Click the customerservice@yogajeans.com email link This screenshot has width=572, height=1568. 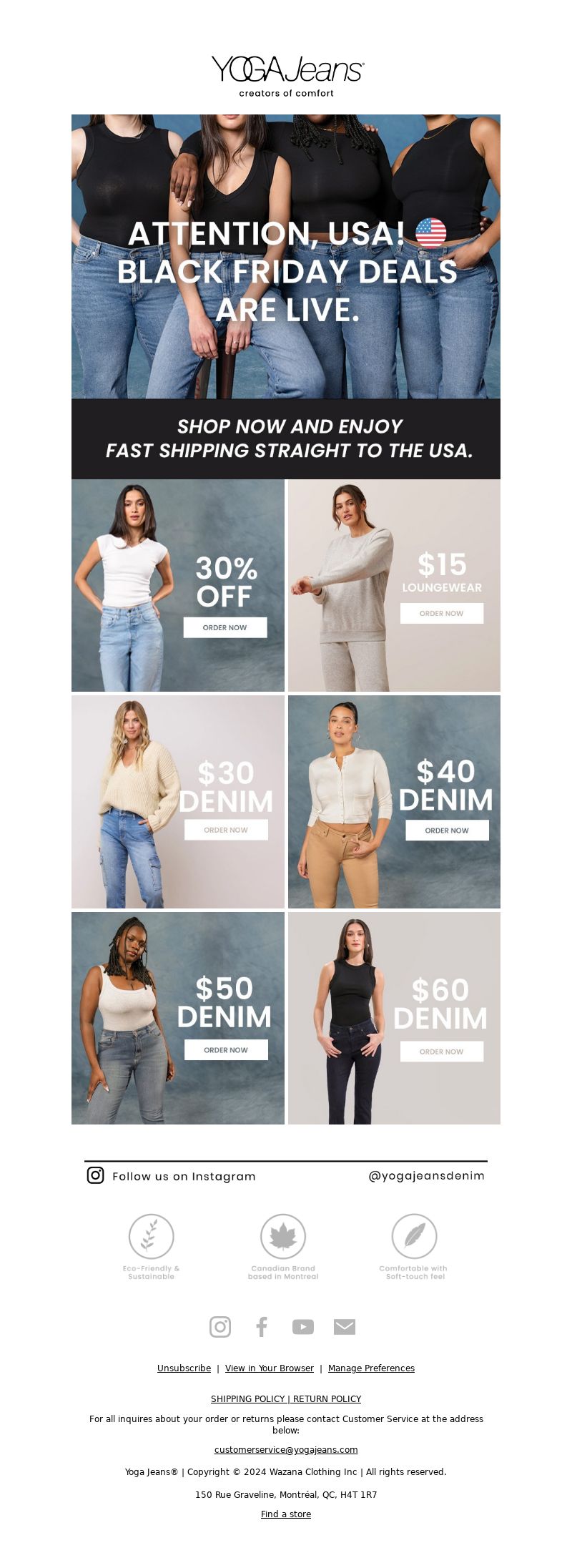point(286,1450)
